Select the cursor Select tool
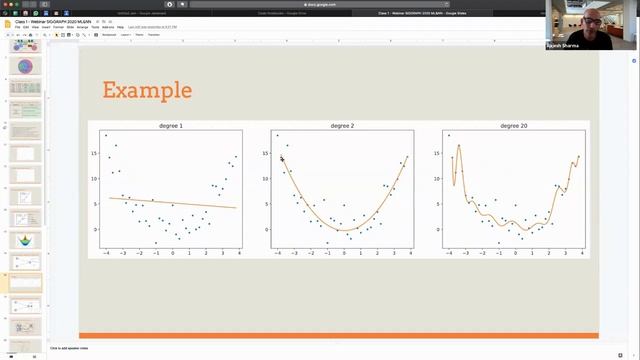 [x=56, y=35]
